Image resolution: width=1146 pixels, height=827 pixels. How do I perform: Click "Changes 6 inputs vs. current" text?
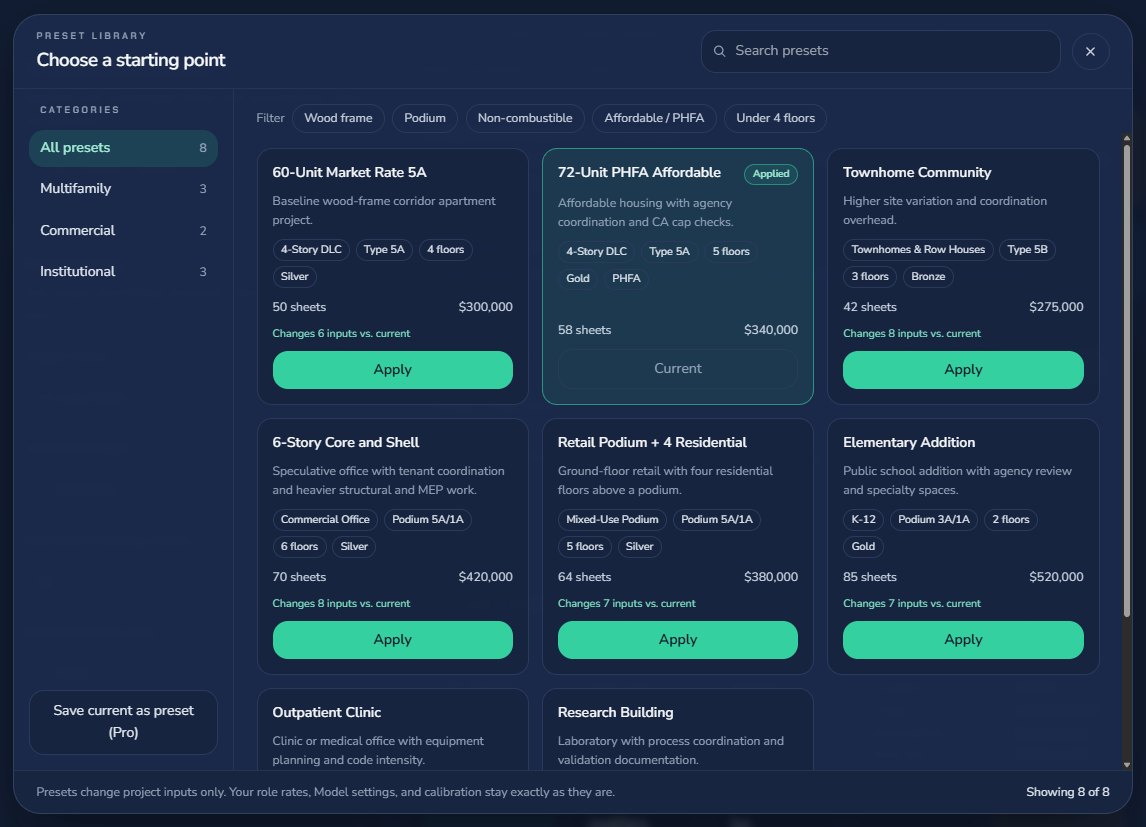(x=341, y=334)
